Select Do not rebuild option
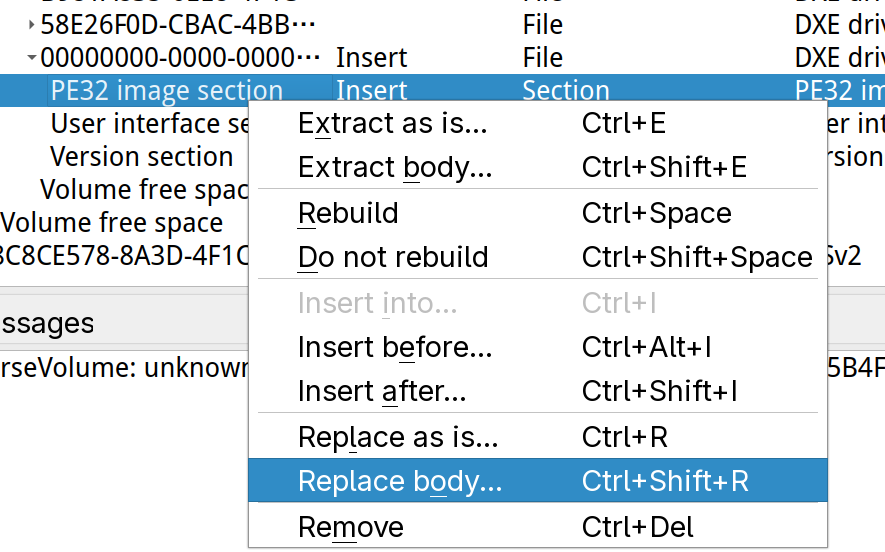 coord(537,257)
